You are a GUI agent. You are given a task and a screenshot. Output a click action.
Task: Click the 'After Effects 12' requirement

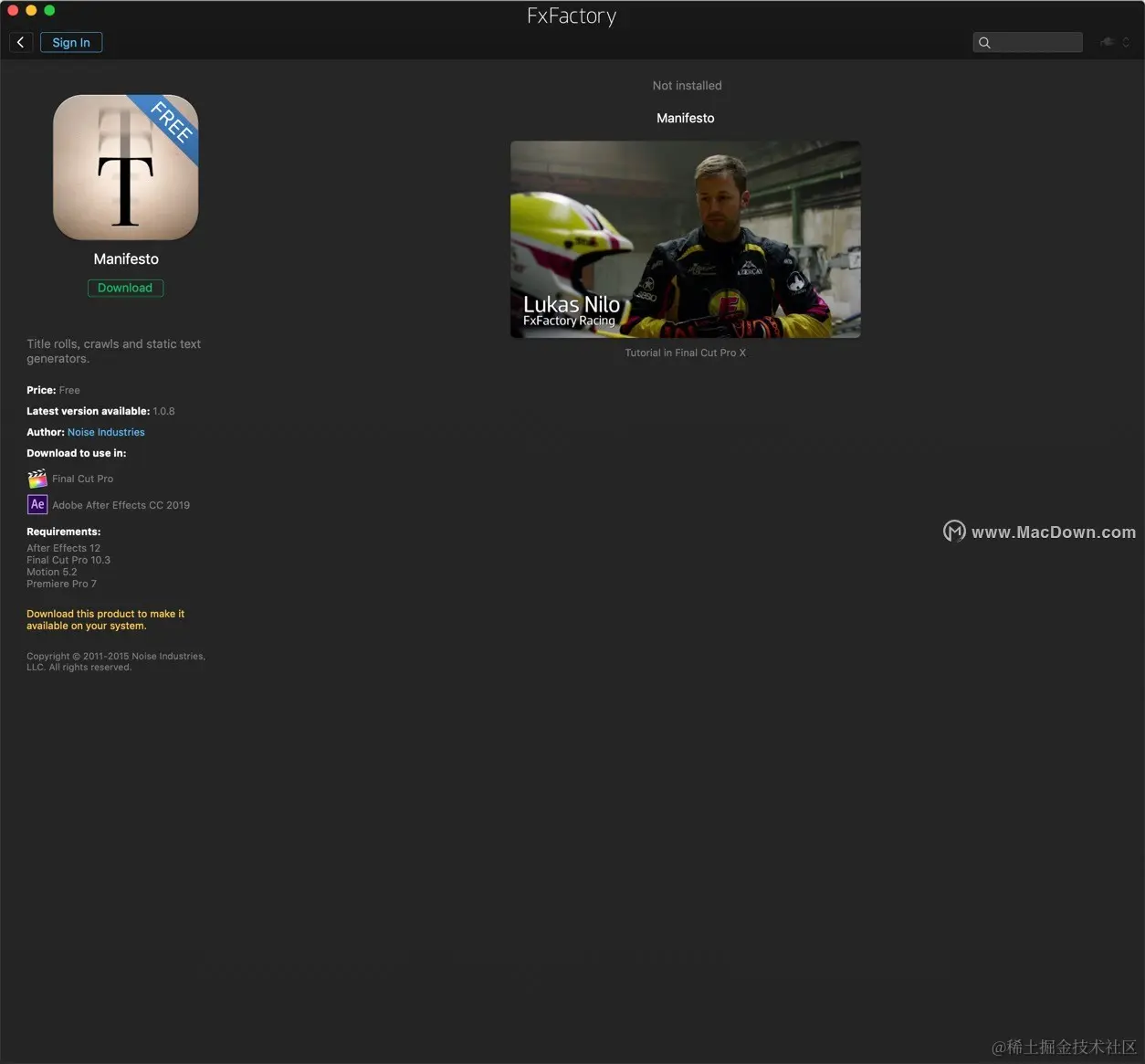(63, 548)
